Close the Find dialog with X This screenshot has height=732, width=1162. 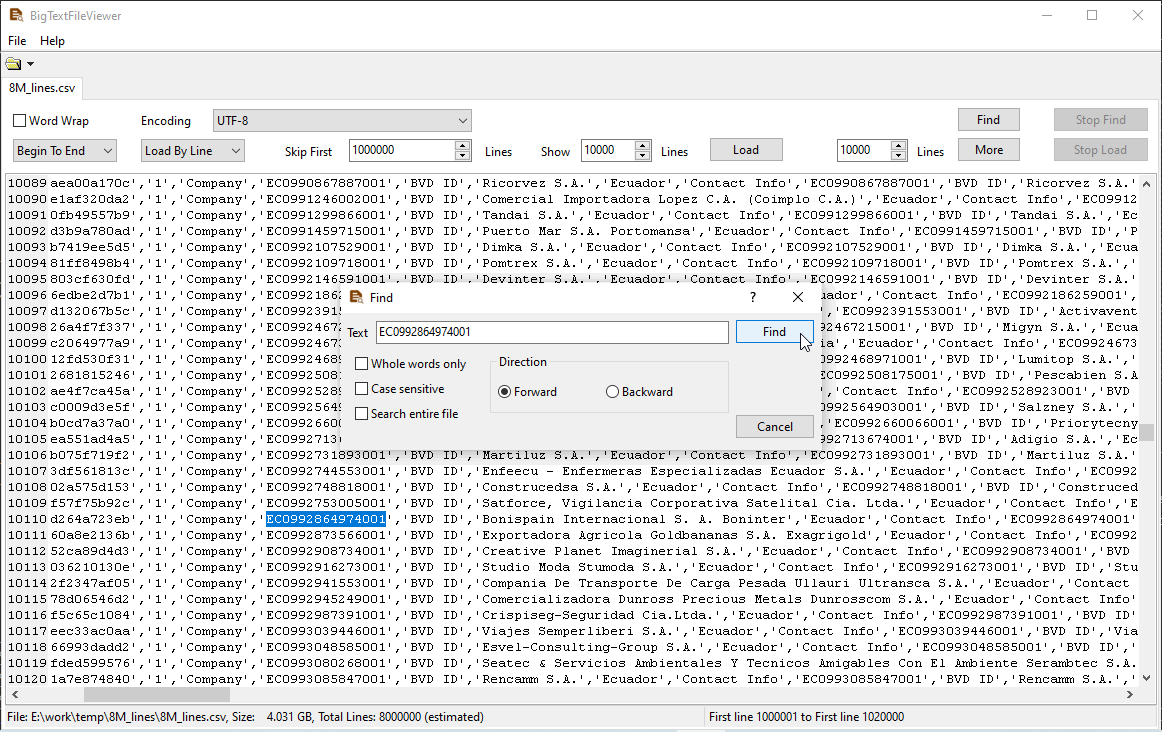click(x=797, y=297)
